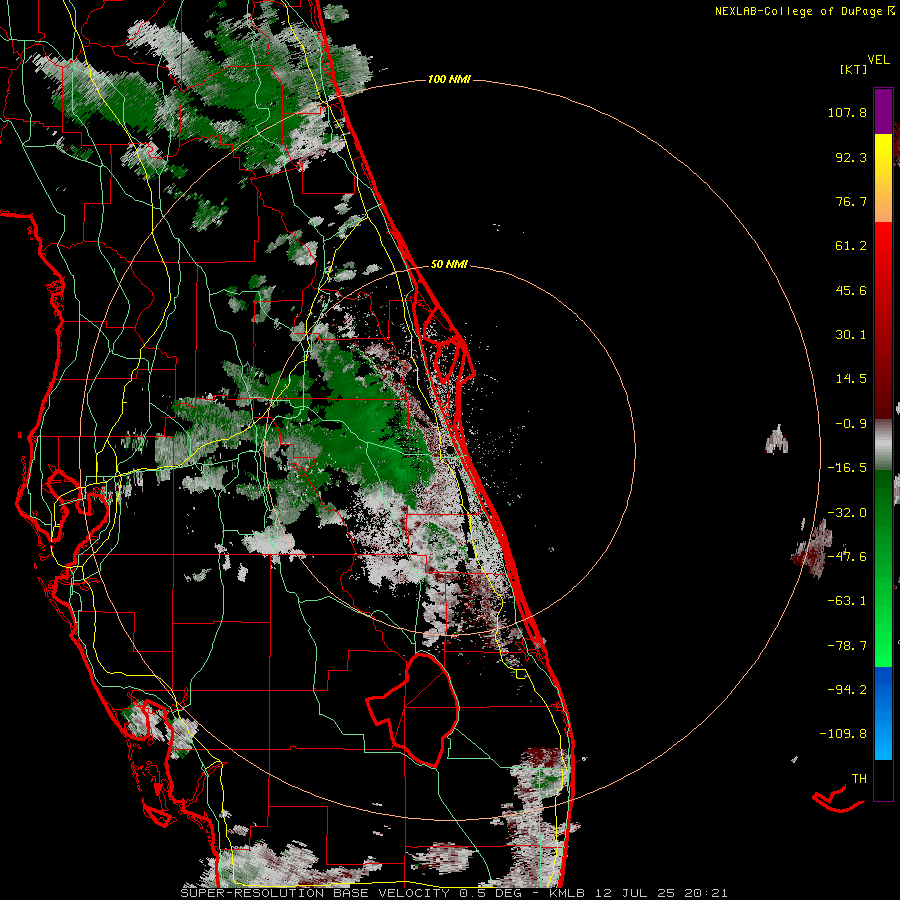Click the -16.5 legend value
This screenshot has width=900, height=900.
pyautogui.click(x=847, y=468)
